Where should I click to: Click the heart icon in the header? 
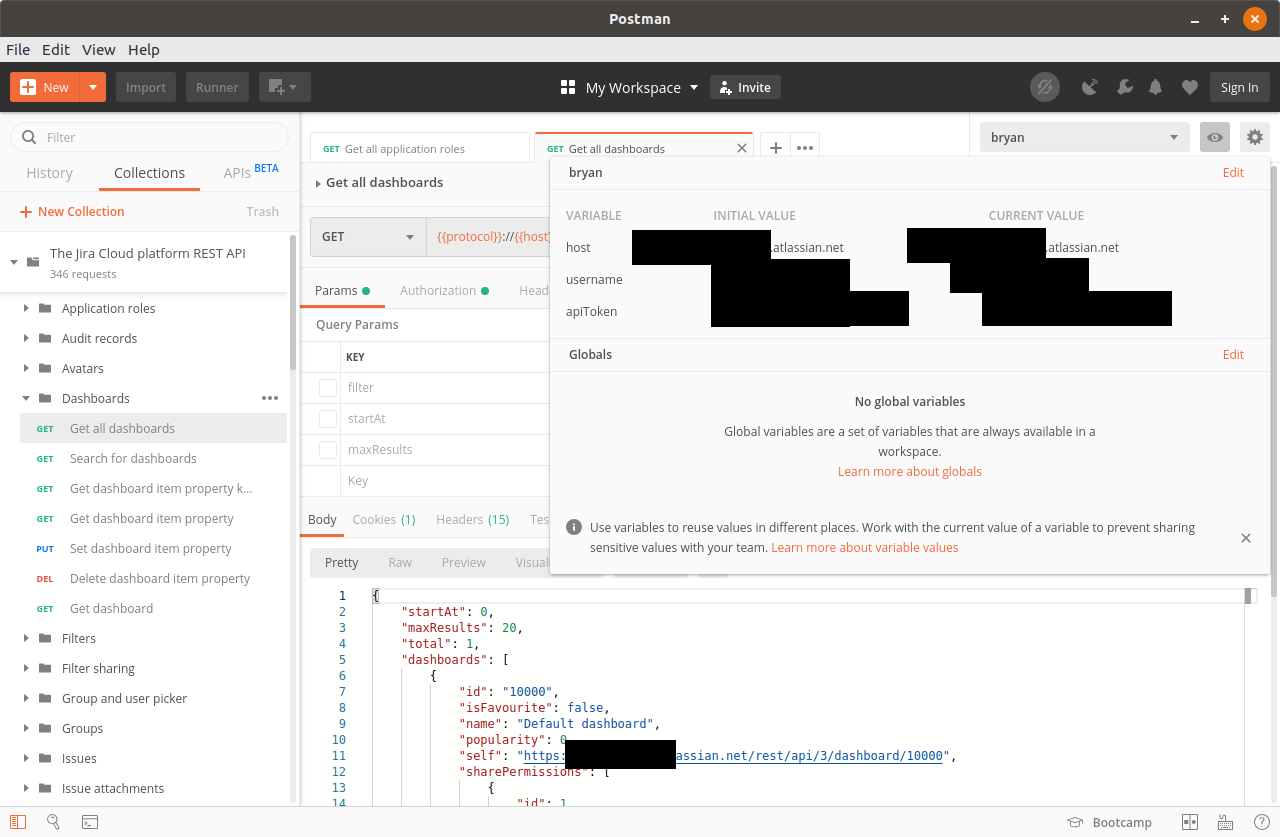coord(1190,87)
